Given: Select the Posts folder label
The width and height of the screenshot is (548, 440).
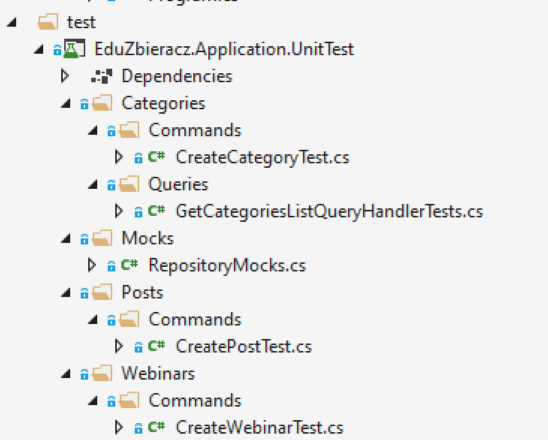Looking at the screenshot, I should tap(142, 293).
